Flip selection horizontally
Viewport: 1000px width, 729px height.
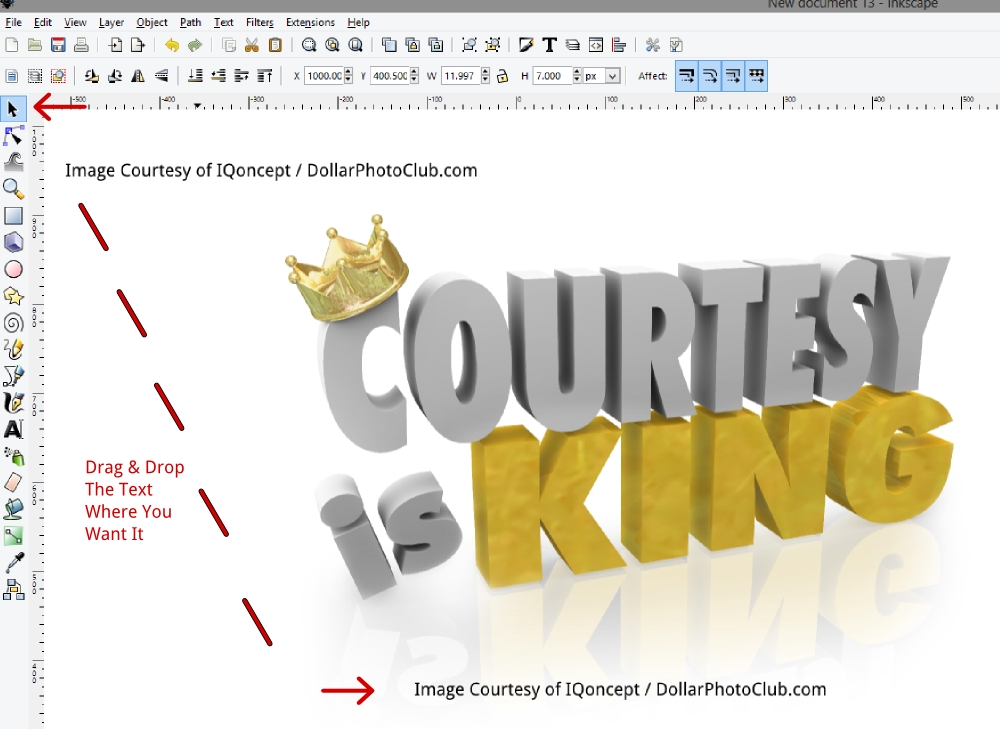pyautogui.click(x=138, y=77)
